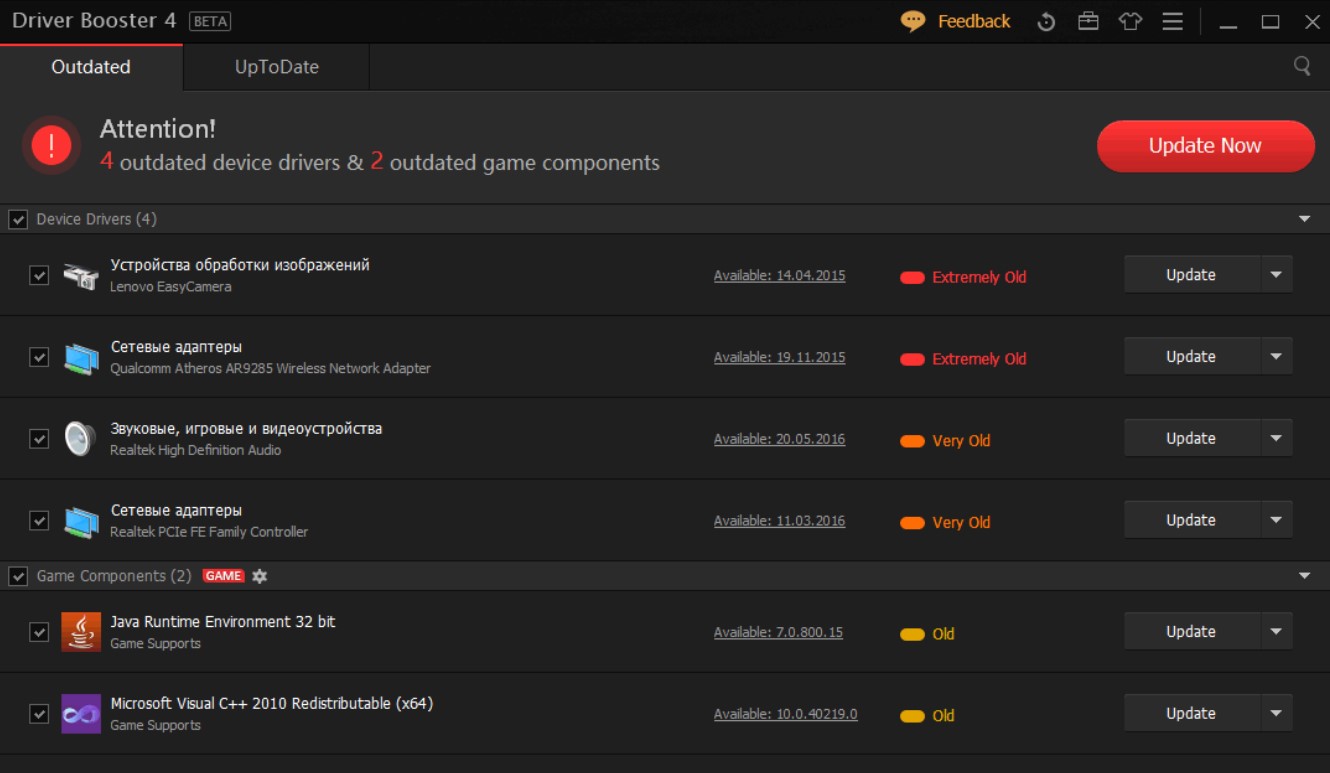The width and height of the screenshot is (1330, 773).
Task: Click the Realtek High Definition Audio speaker icon
Action: pyautogui.click(x=79, y=439)
